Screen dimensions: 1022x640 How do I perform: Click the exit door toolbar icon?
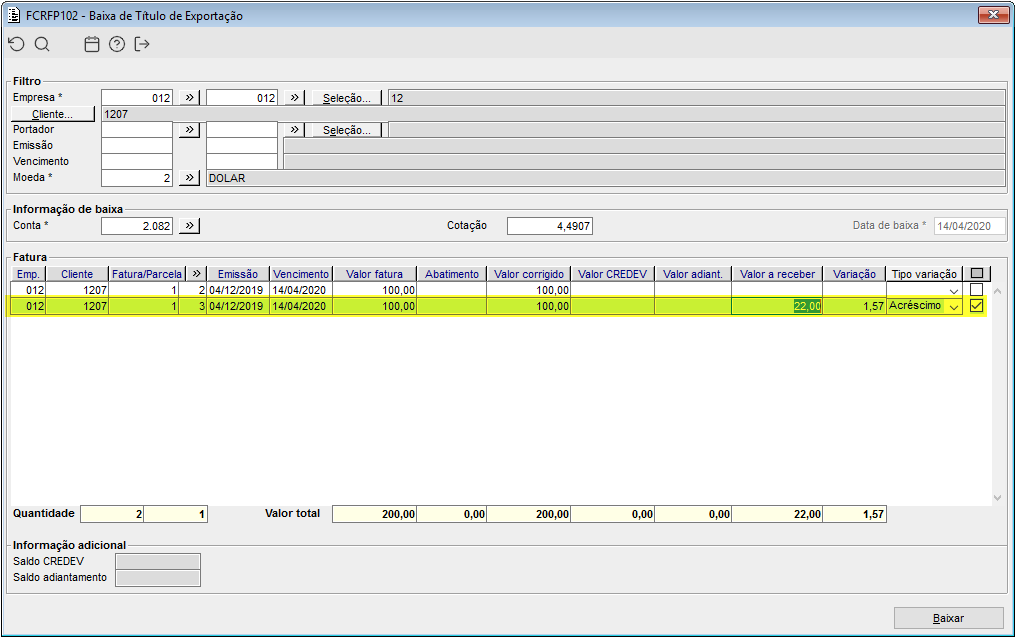pyautogui.click(x=141, y=44)
